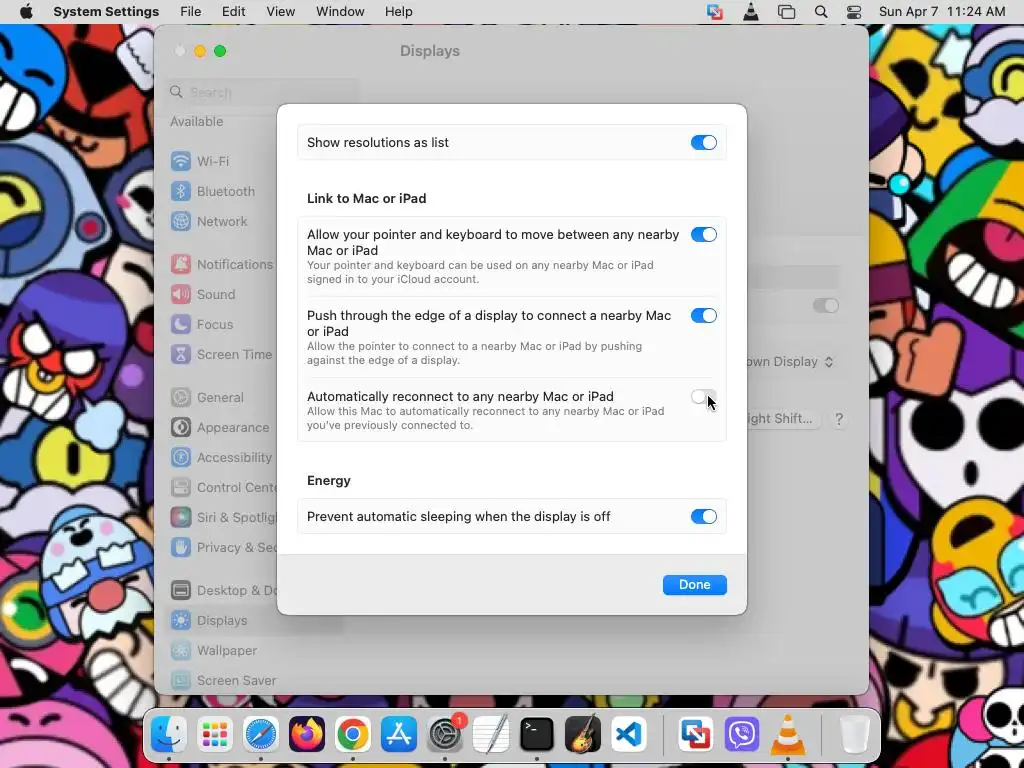Image resolution: width=1024 pixels, height=768 pixels.
Task: Open Screen Saver icon in sidebar
Action: point(181,681)
